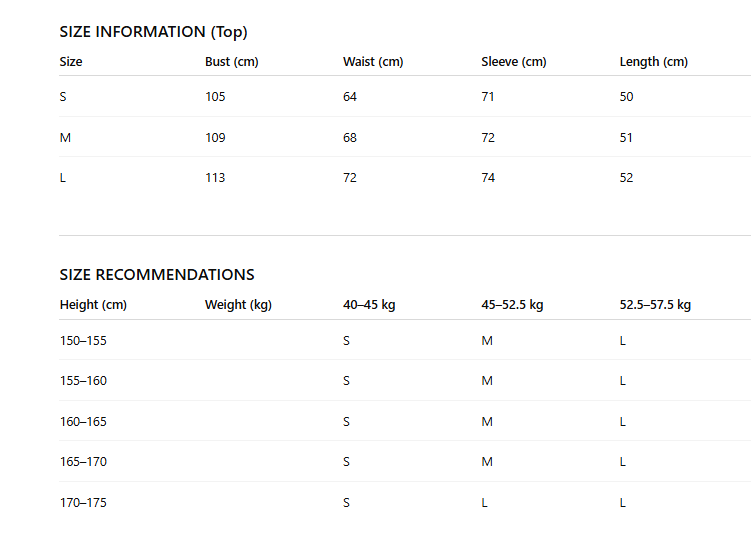Click waist value 68 for size M
The image size is (755, 545).
[x=350, y=138]
